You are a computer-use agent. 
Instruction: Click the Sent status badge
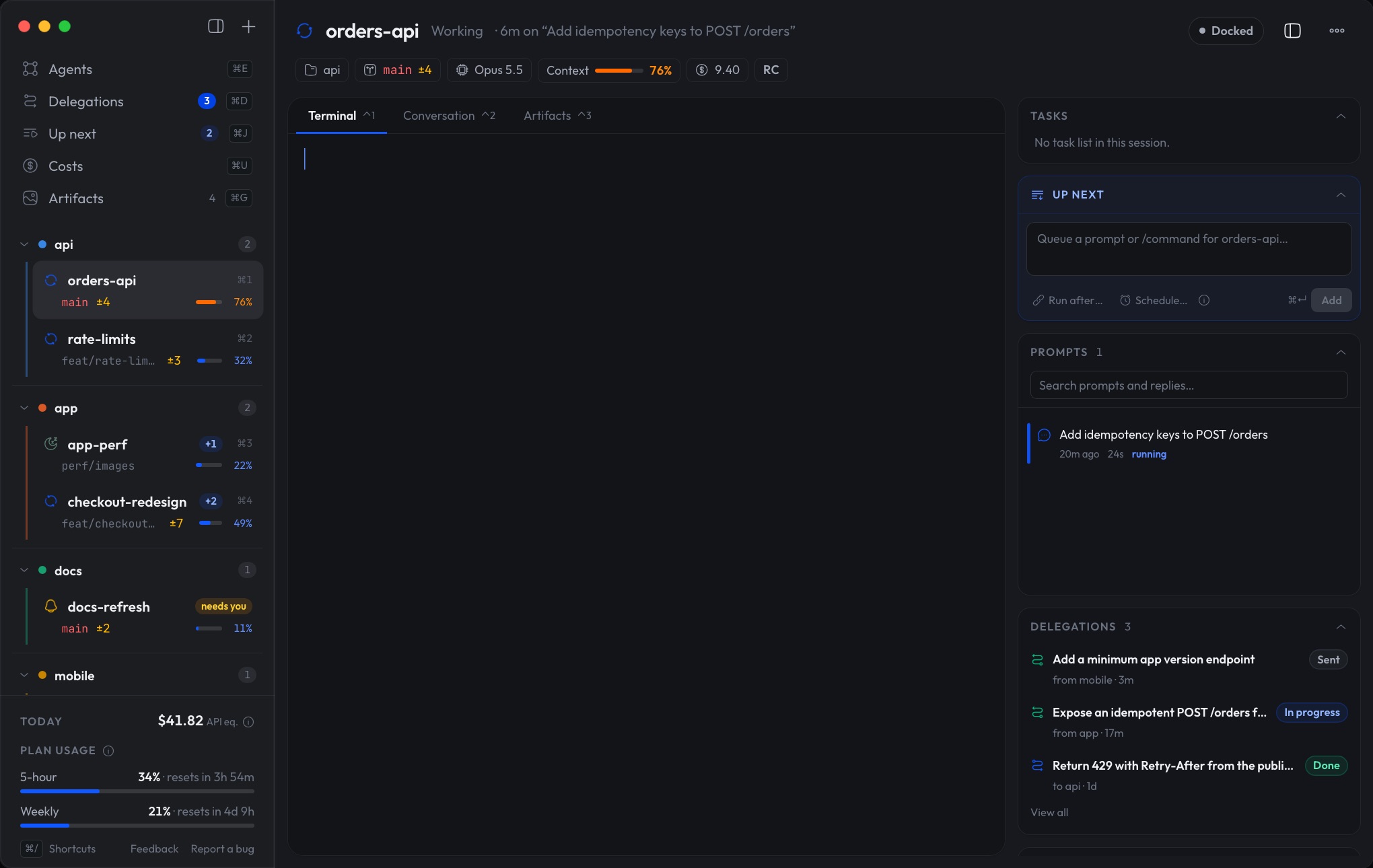(x=1328, y=659)
